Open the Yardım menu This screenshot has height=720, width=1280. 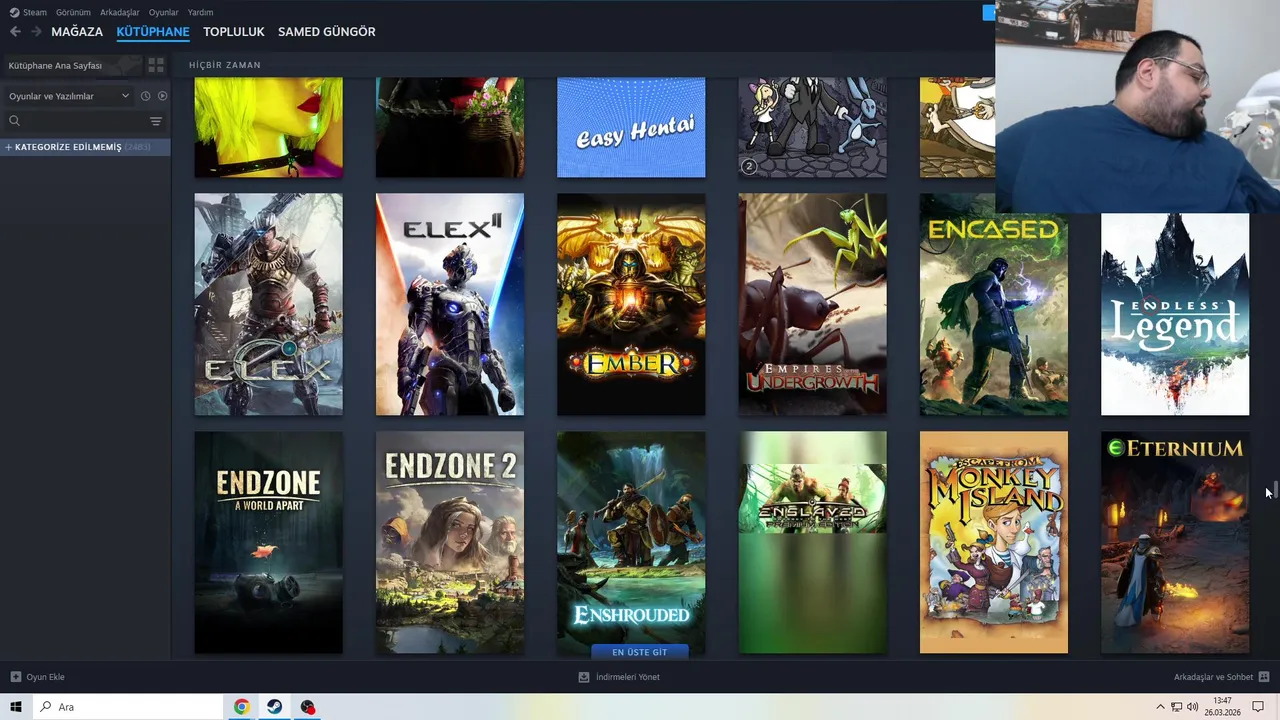click(x=200, y=12)
